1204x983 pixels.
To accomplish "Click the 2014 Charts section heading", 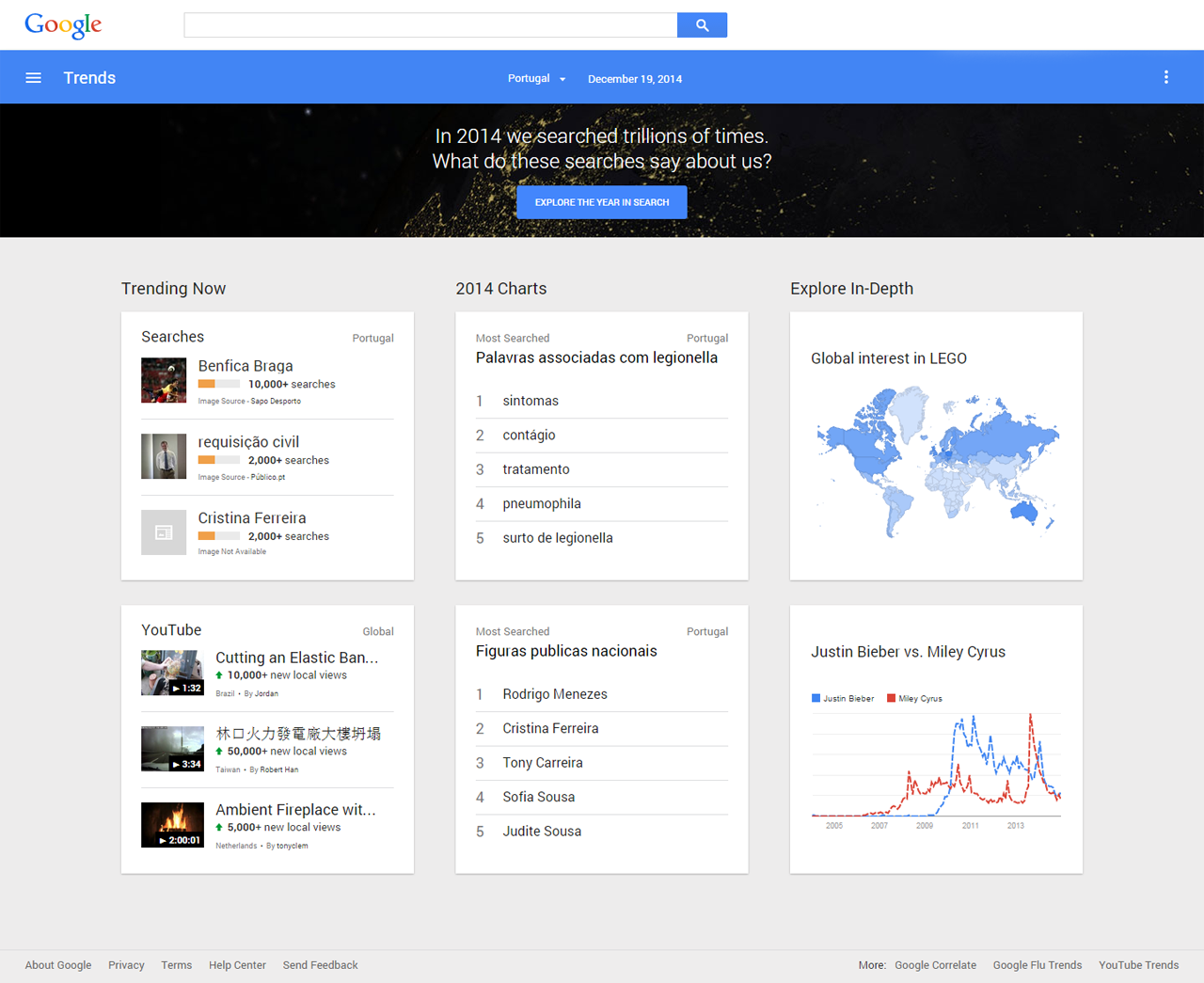I will pos(501,289).
